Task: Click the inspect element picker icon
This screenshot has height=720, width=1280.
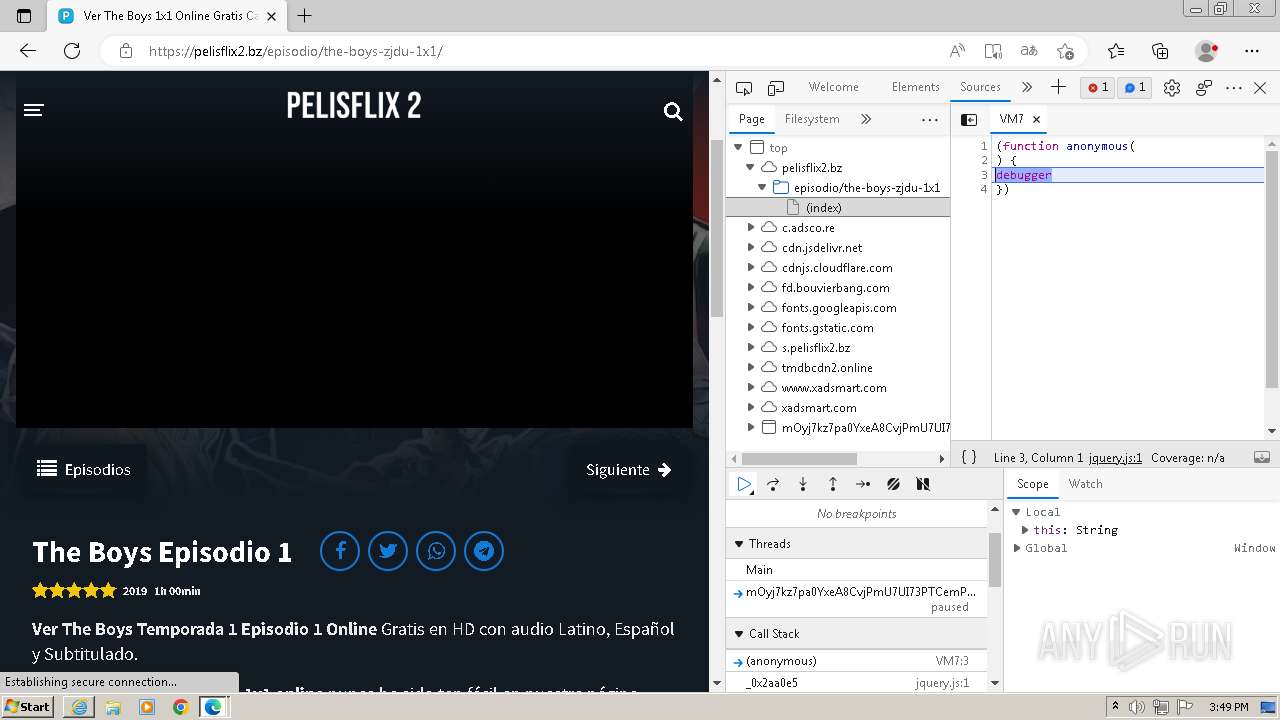Action: pyautogui.click(x=743, y=88)
